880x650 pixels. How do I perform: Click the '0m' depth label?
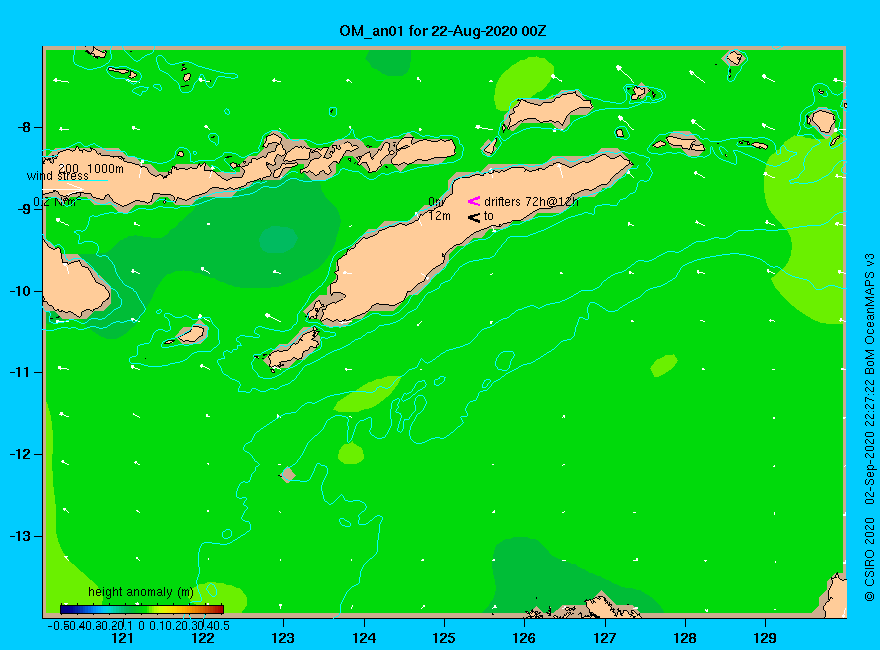pyautogui.click(x=436, y=202)
